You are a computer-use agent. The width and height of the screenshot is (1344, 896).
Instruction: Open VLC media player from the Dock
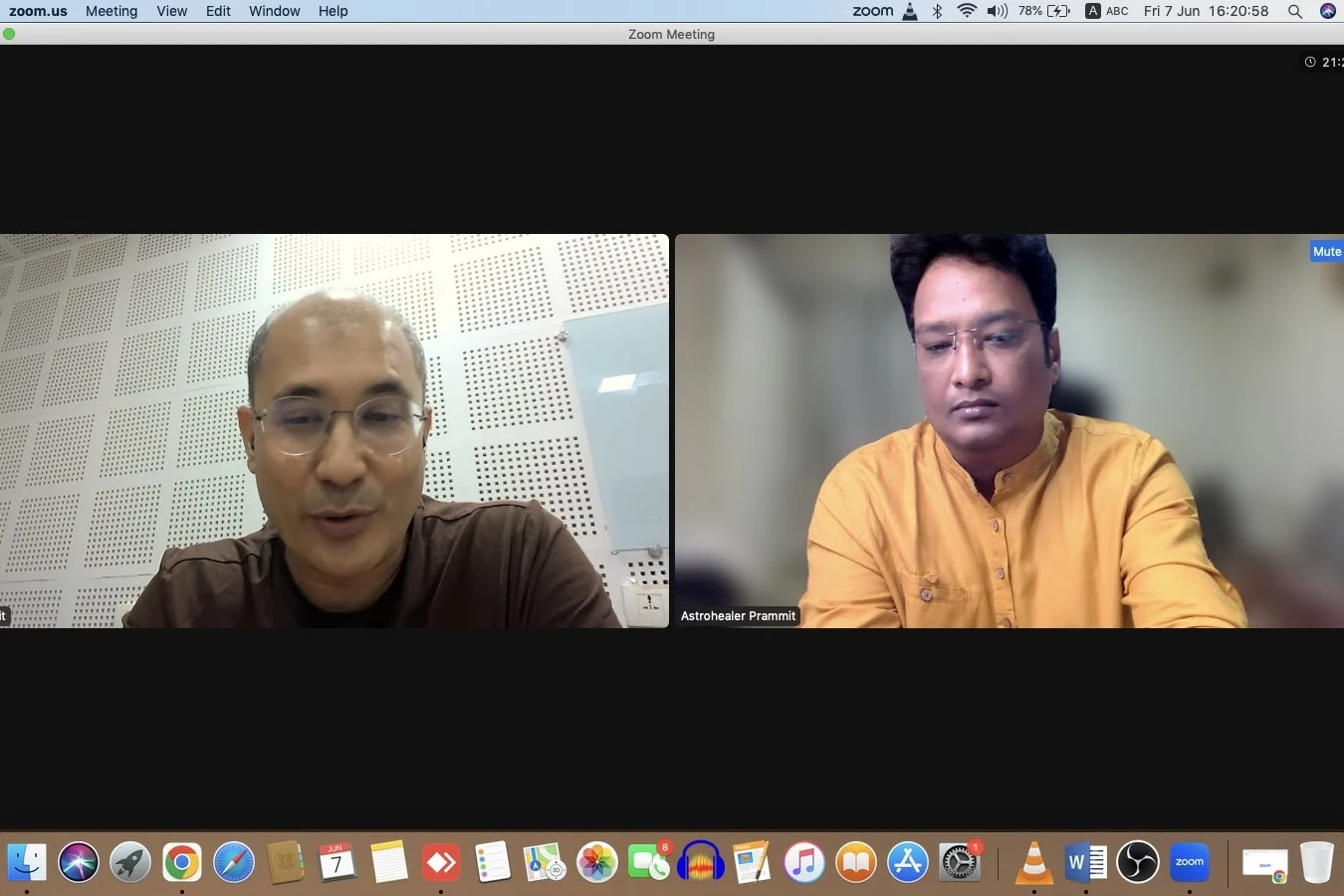1034,862
